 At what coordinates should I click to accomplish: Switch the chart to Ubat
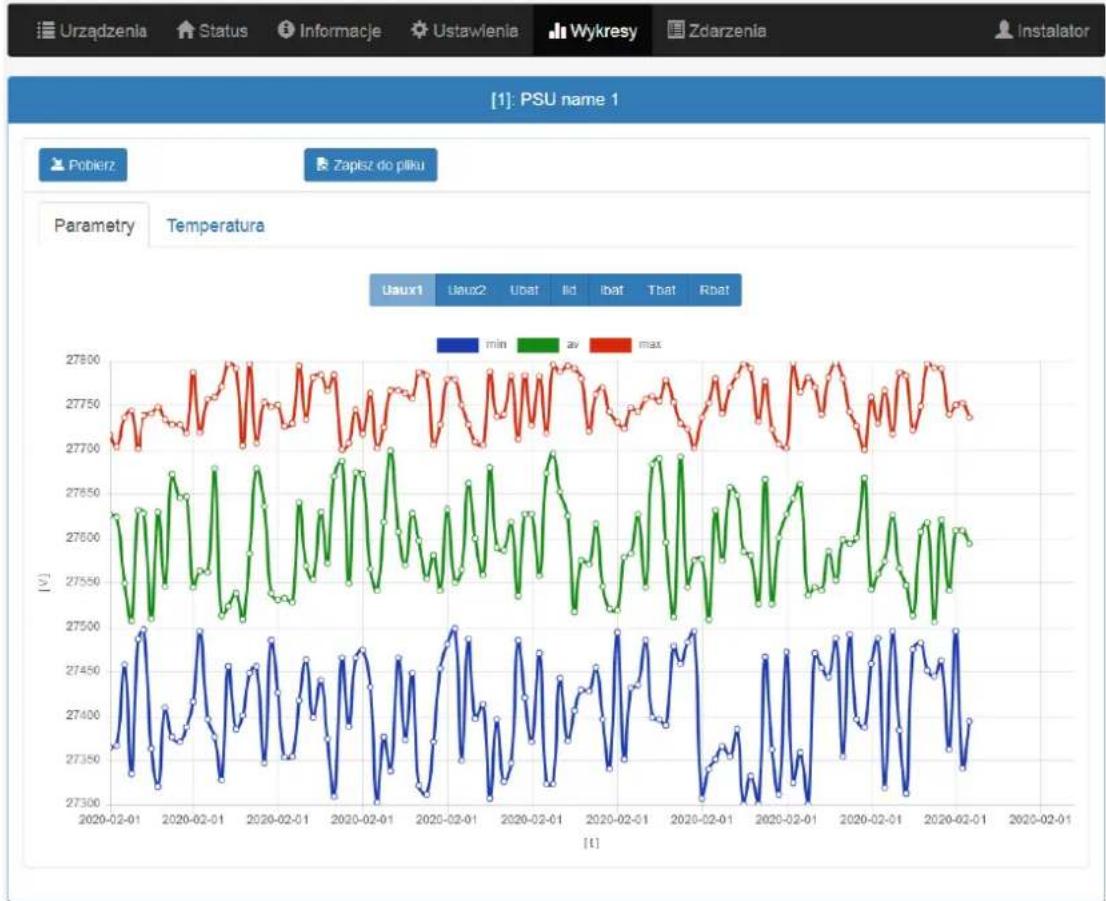pos(524,290)
